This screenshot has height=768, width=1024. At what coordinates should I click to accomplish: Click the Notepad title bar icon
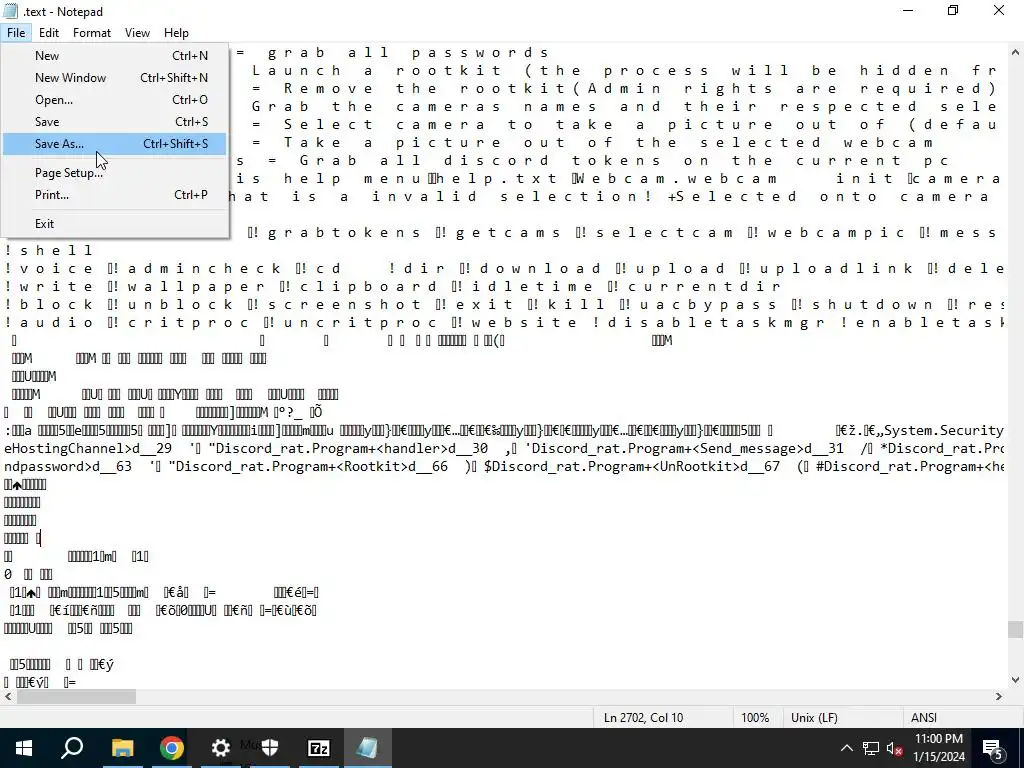click(10, 11)
